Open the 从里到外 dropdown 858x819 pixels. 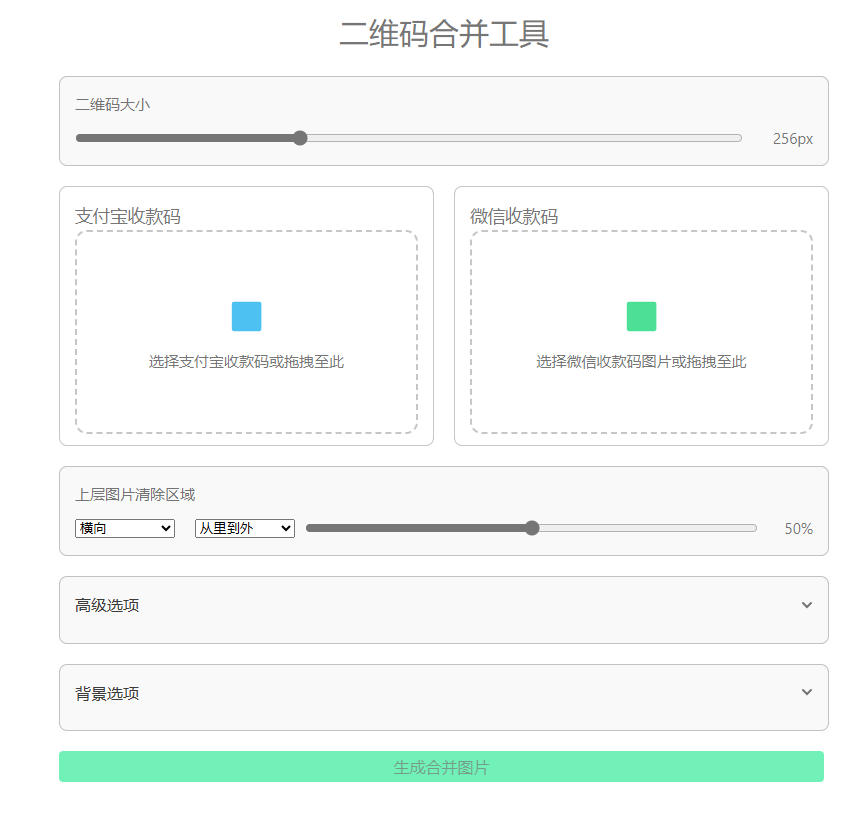click(x=245, y=528)
